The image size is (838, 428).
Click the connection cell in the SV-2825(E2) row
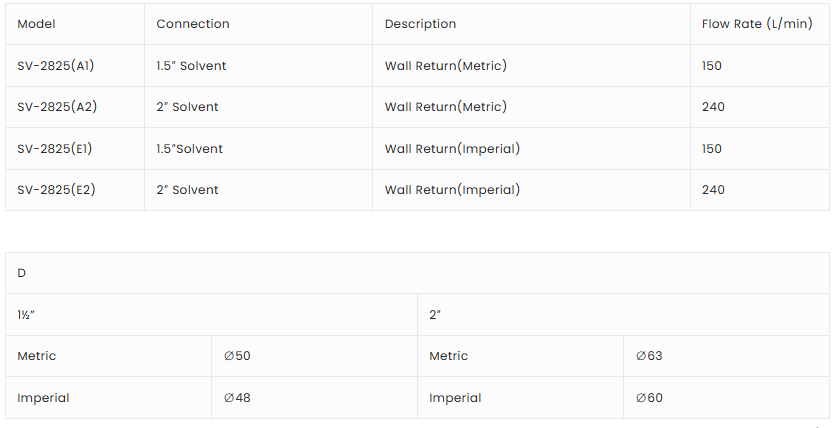pyautogui.click(x=187, y=190)
